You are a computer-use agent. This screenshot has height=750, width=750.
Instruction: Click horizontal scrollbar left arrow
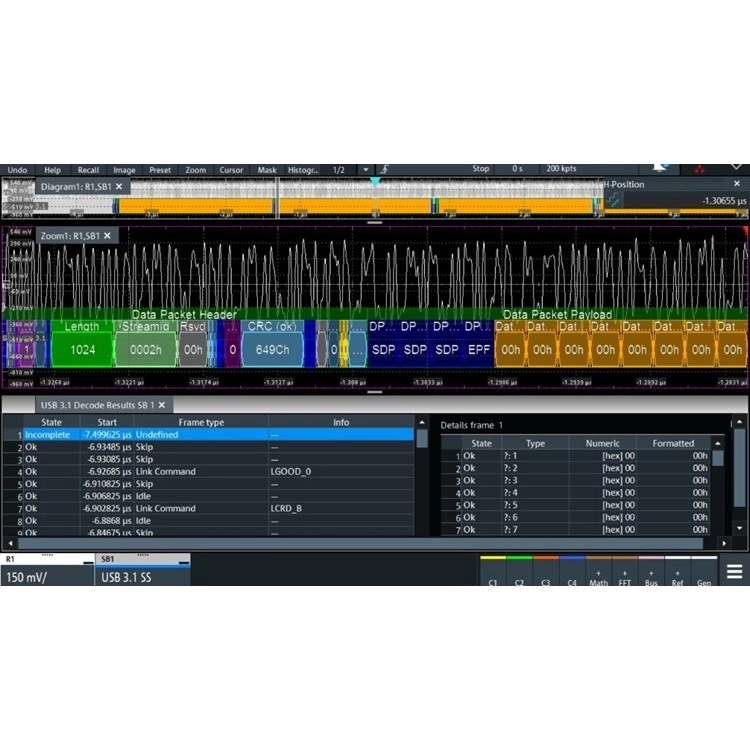10,543
